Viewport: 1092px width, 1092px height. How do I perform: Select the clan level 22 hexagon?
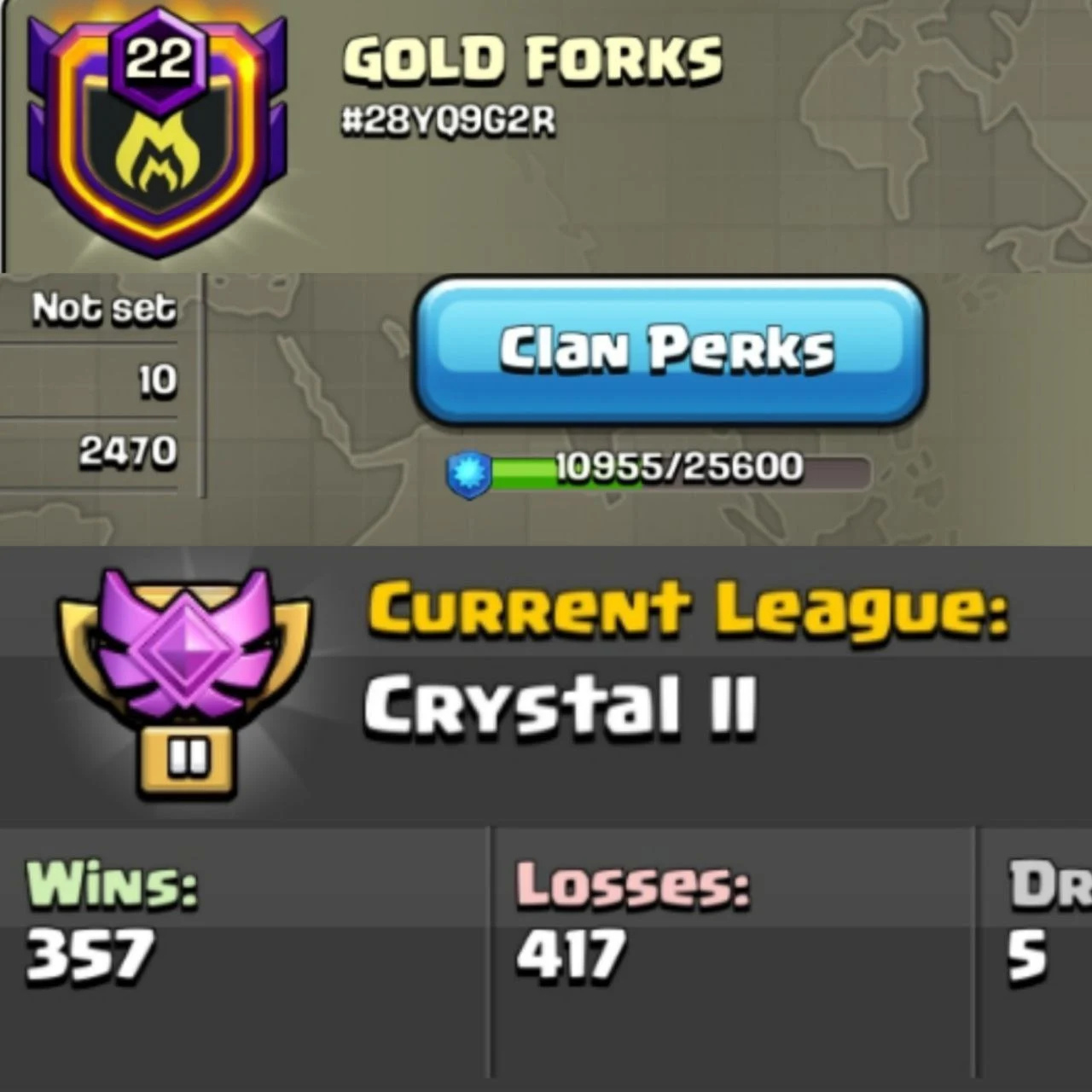click(x=158, y=61)
